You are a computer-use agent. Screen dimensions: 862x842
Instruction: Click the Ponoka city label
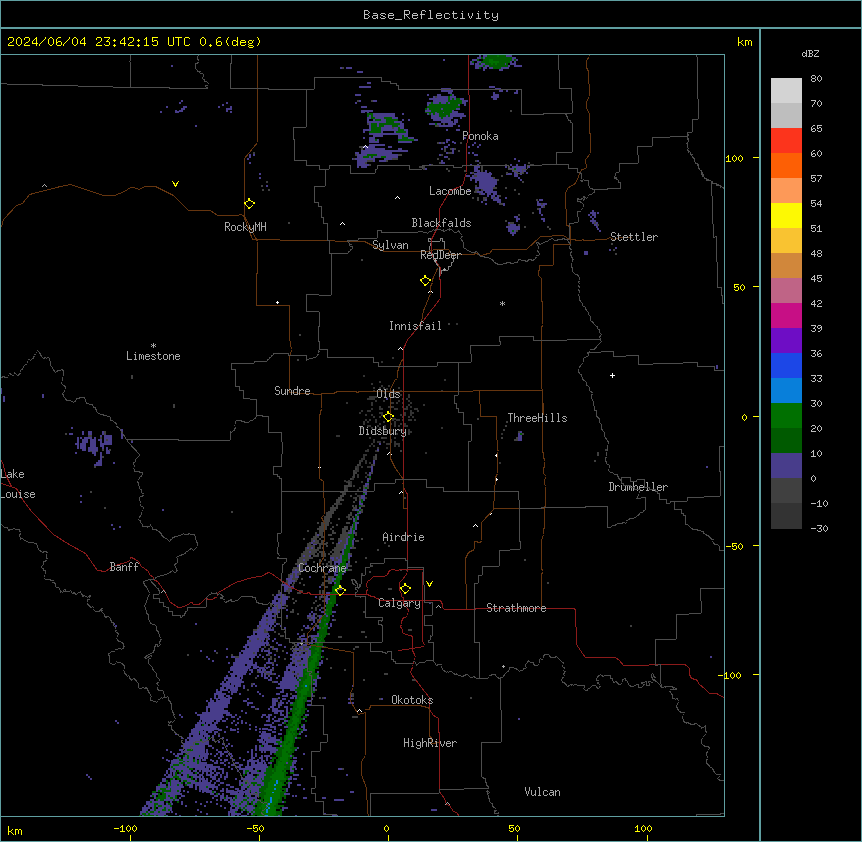(x=480, y=136)
